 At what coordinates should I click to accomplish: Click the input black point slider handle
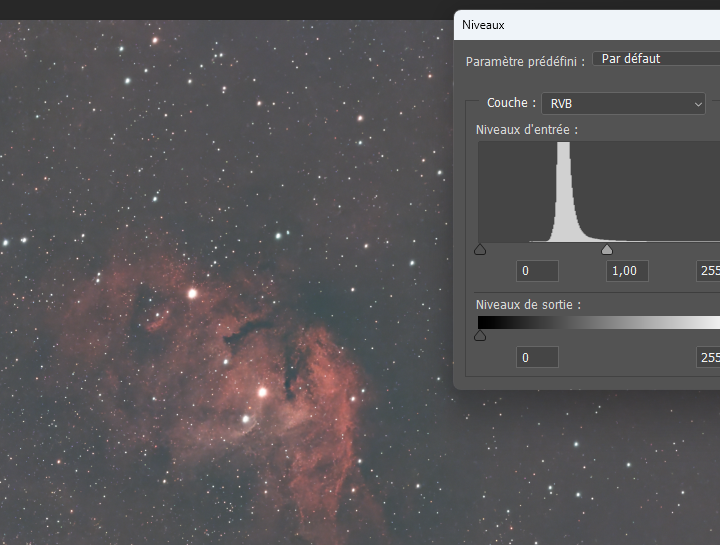point(480,249)
